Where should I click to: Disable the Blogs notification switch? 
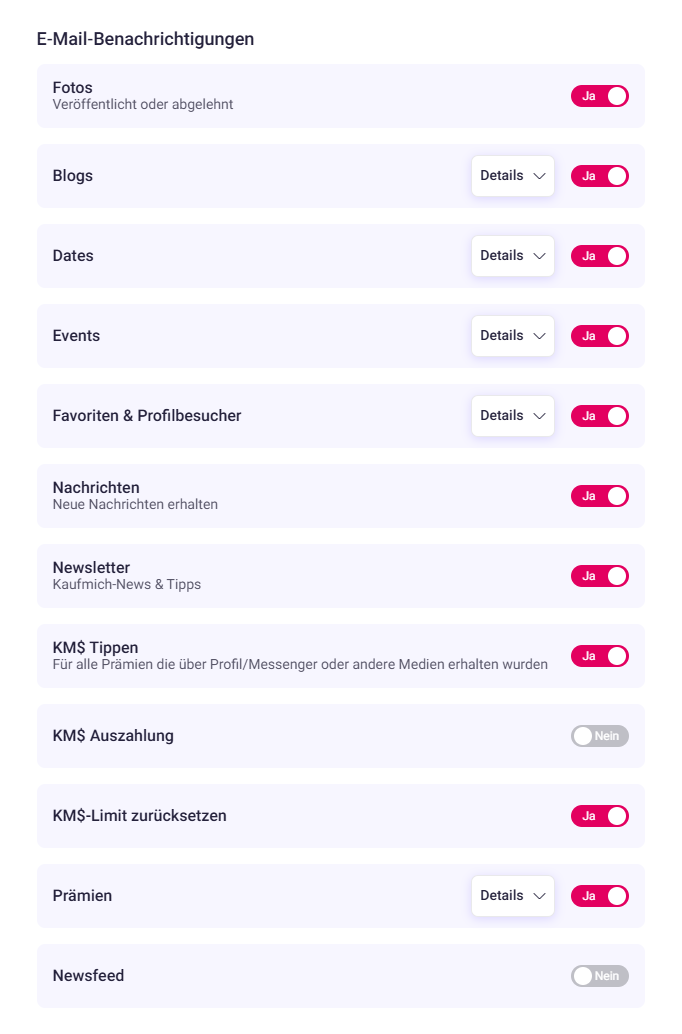point(600,176)
